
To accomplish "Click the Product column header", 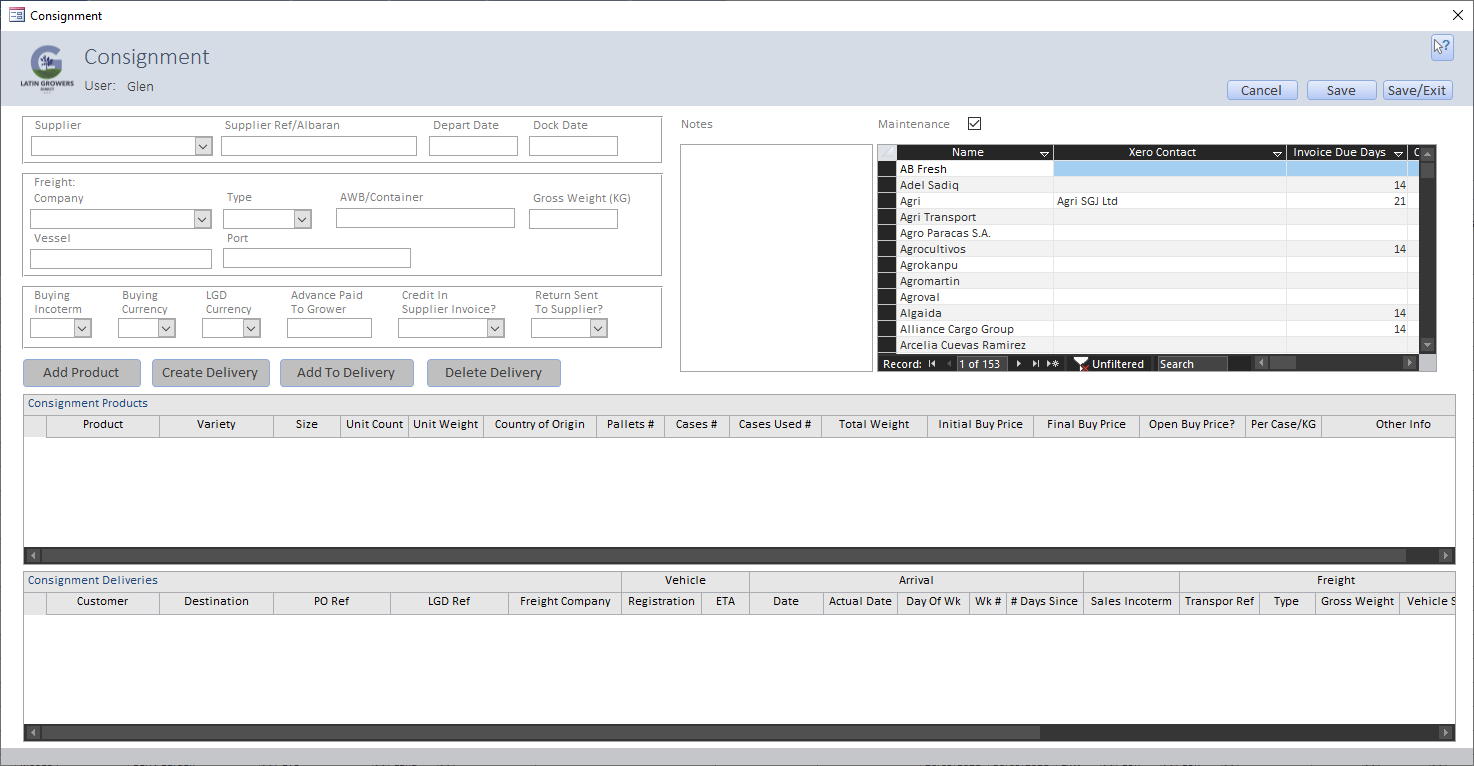I will [x=103, y=424].
